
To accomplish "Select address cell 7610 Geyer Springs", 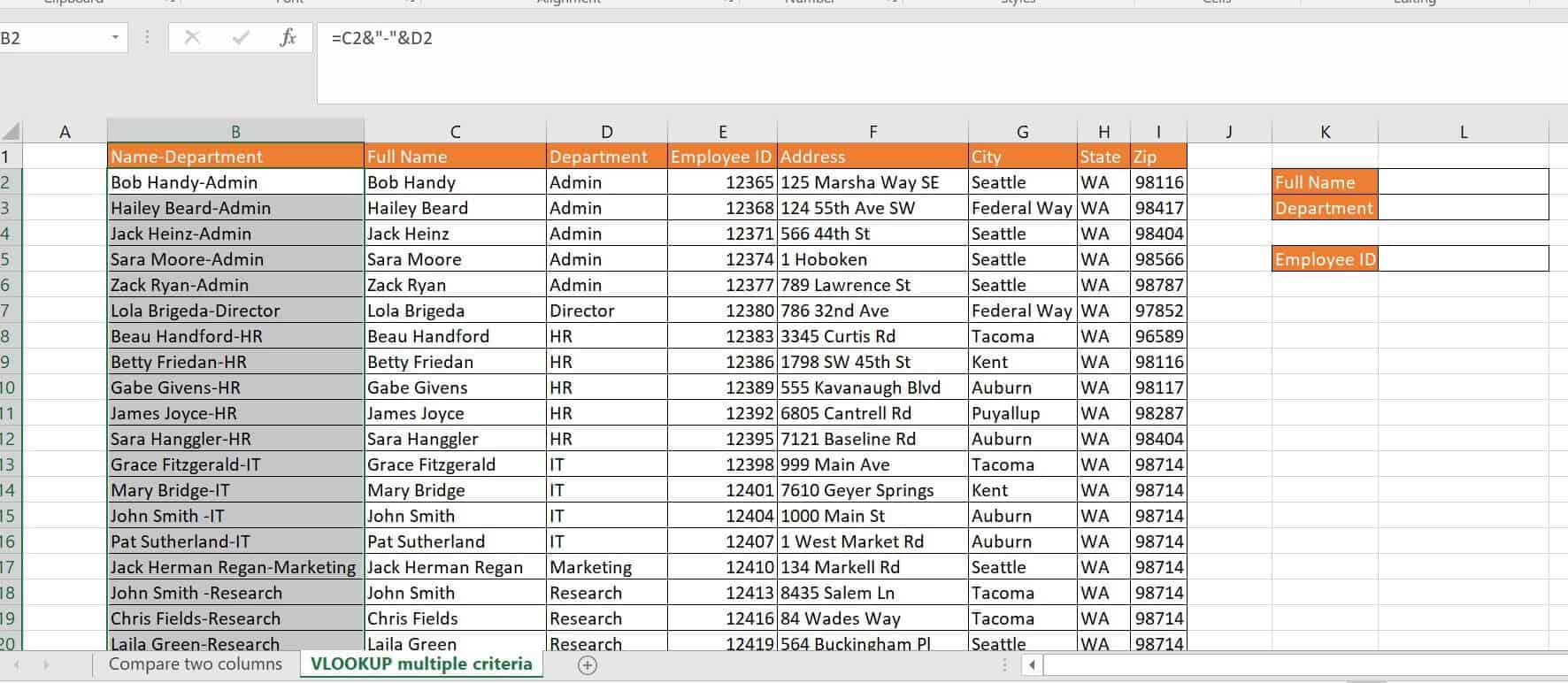I will (x=872, y=490).
